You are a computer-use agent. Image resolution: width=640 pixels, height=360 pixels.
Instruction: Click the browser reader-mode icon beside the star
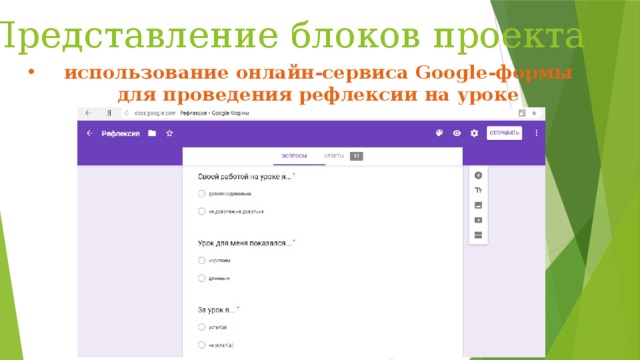522,113
